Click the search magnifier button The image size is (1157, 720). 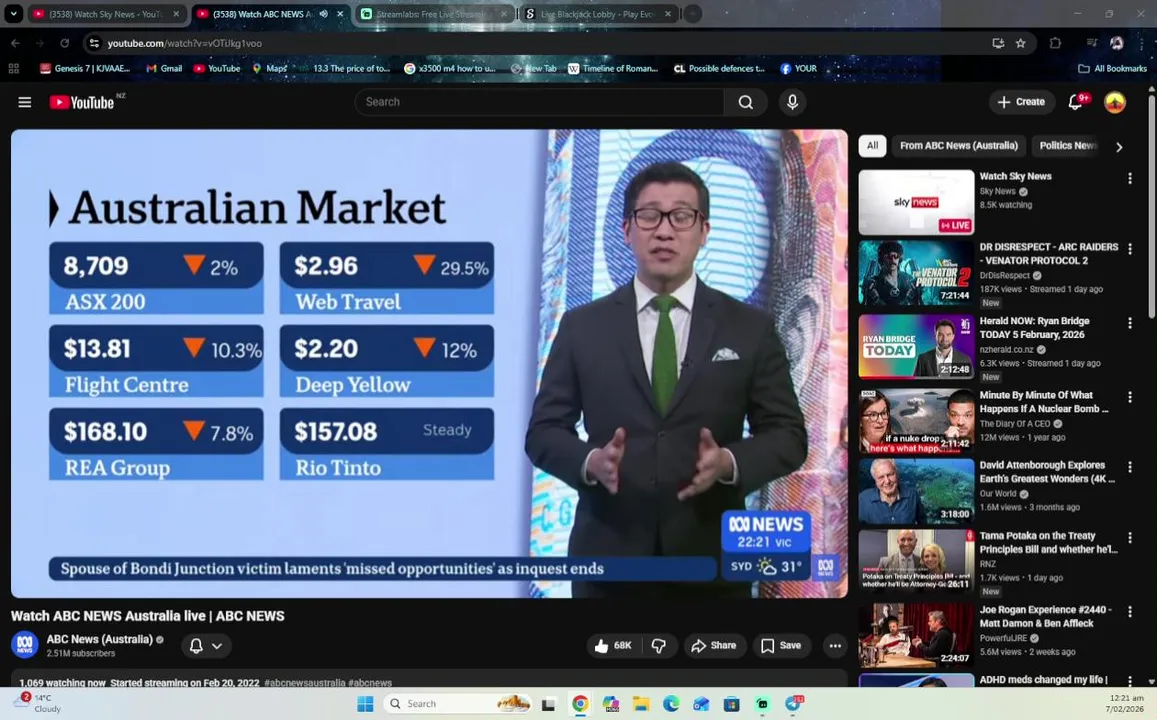coord(745,102)
